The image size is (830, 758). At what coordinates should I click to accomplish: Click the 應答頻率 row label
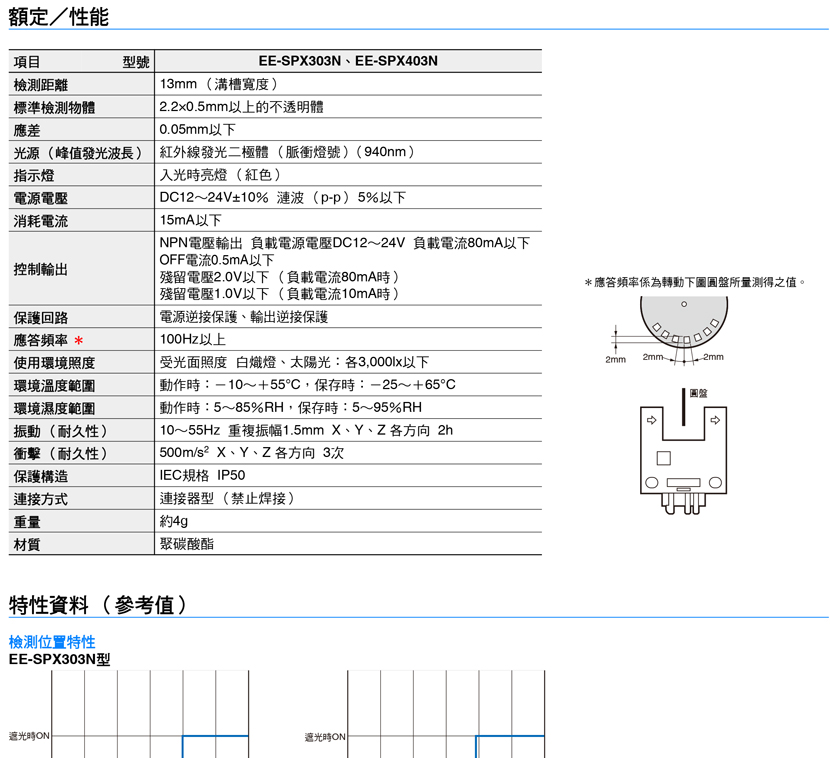[41, 340]
